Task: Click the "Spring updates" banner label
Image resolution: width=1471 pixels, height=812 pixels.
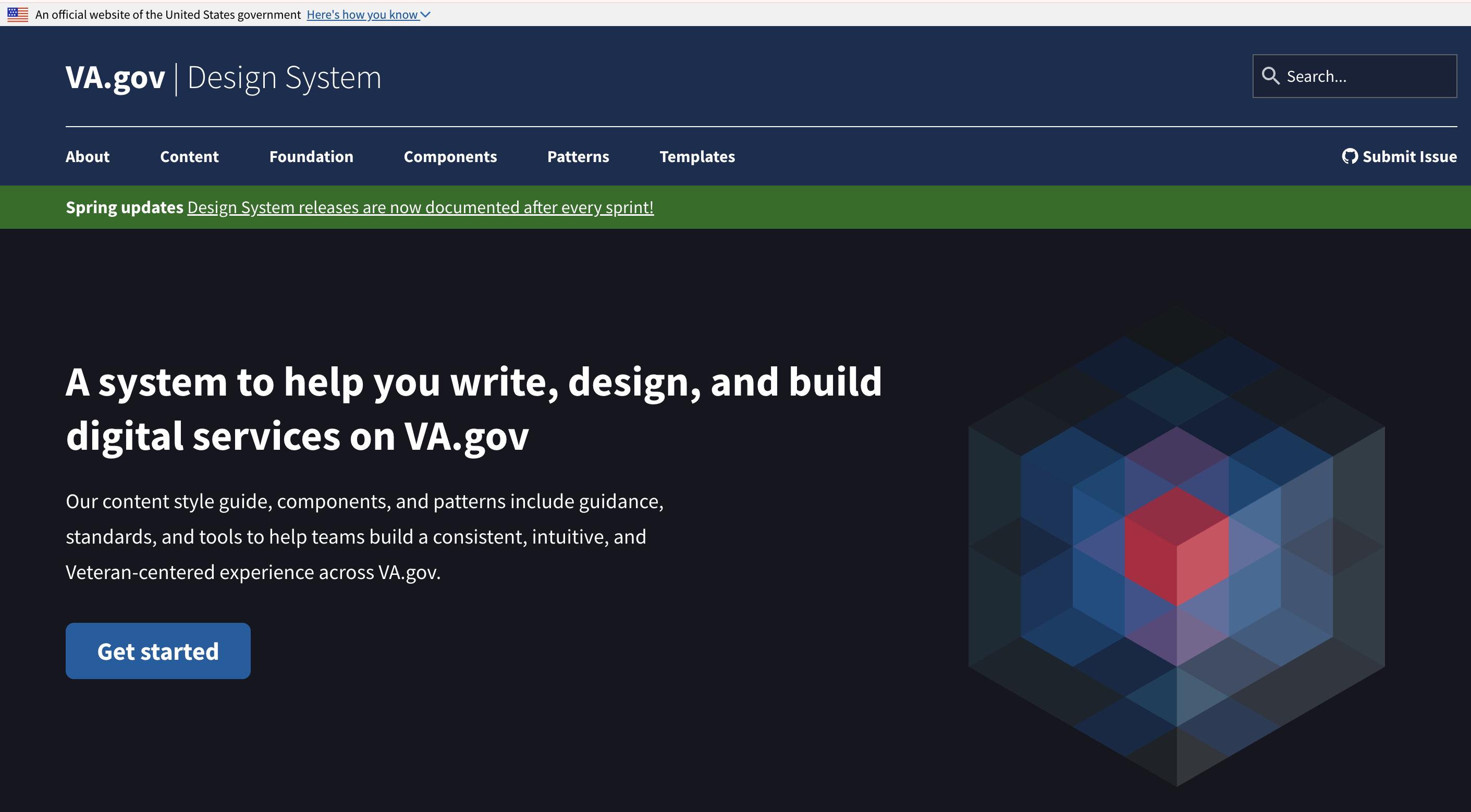Action: tap(125, 207)
